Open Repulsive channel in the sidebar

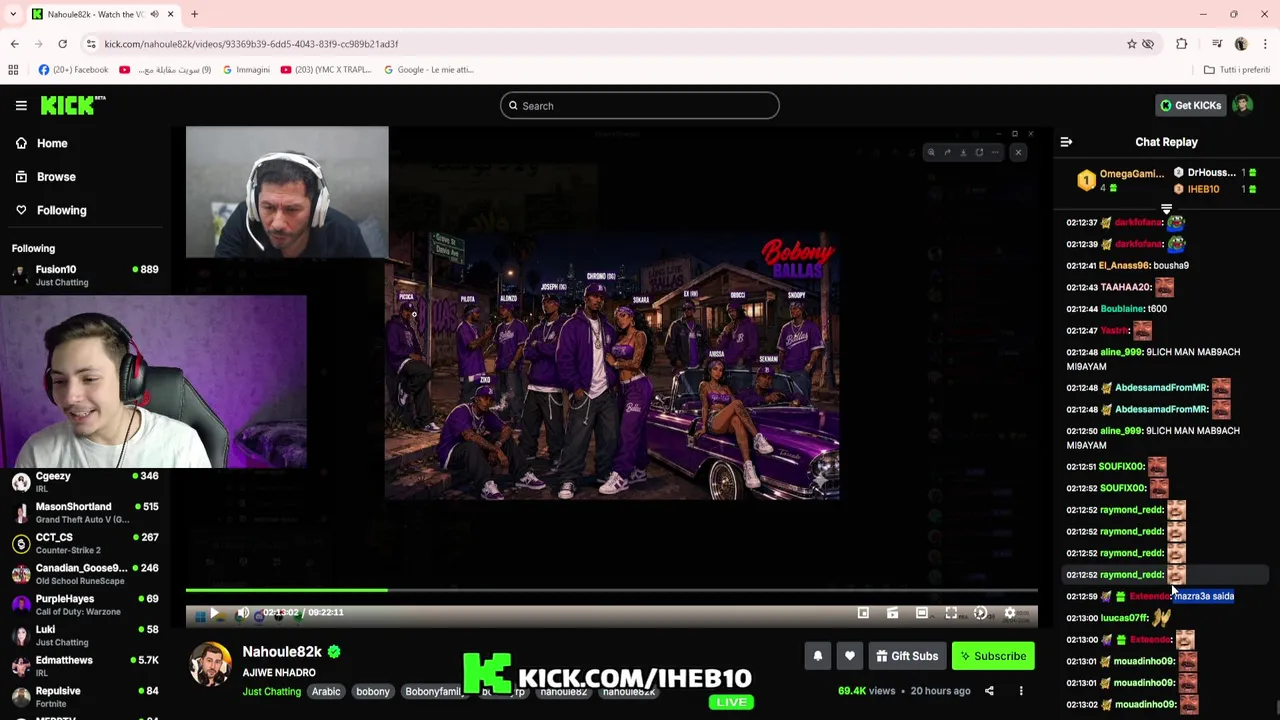pos(85,697)
